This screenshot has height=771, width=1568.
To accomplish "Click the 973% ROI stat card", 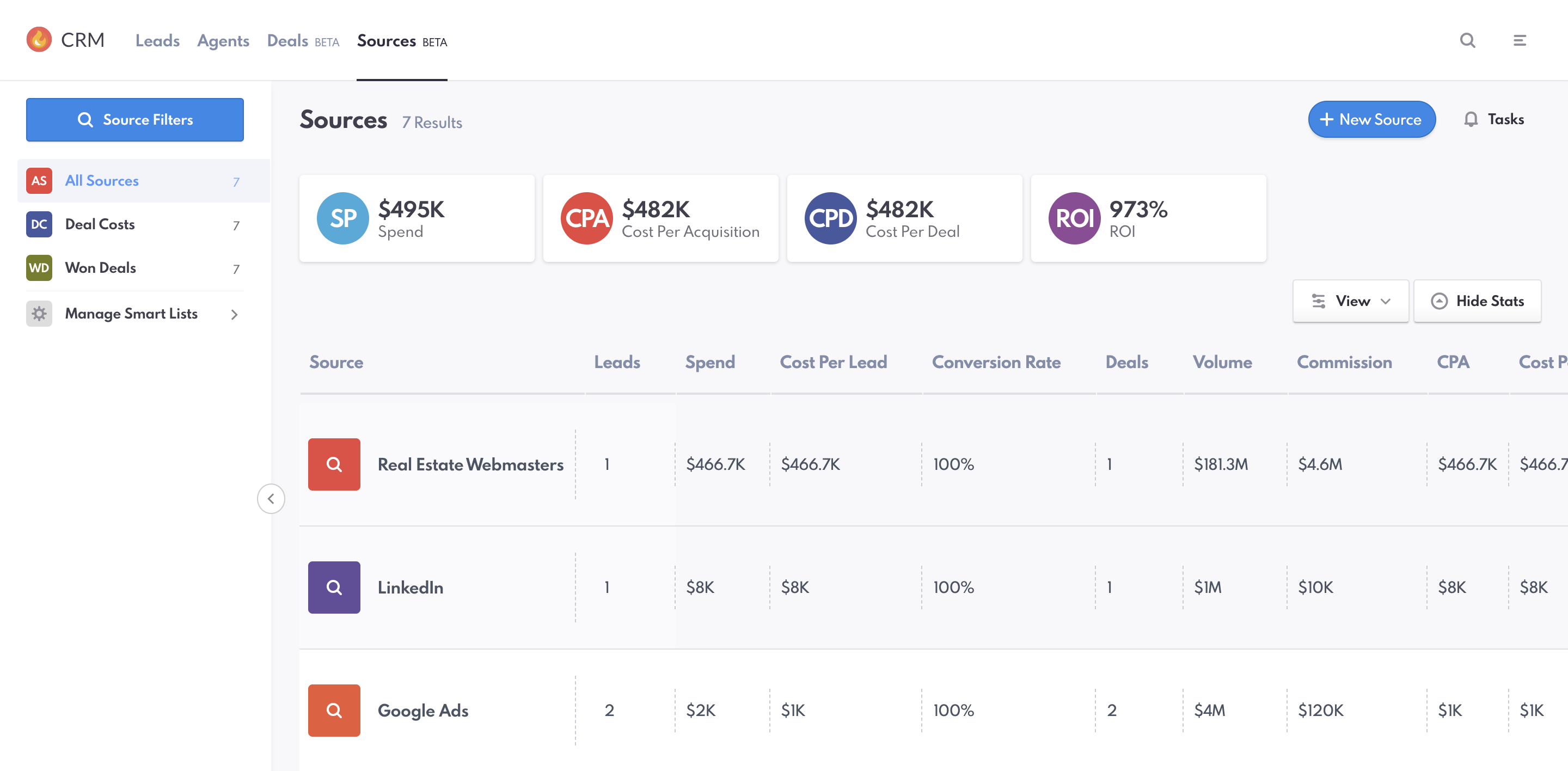I will point(1149,218).
